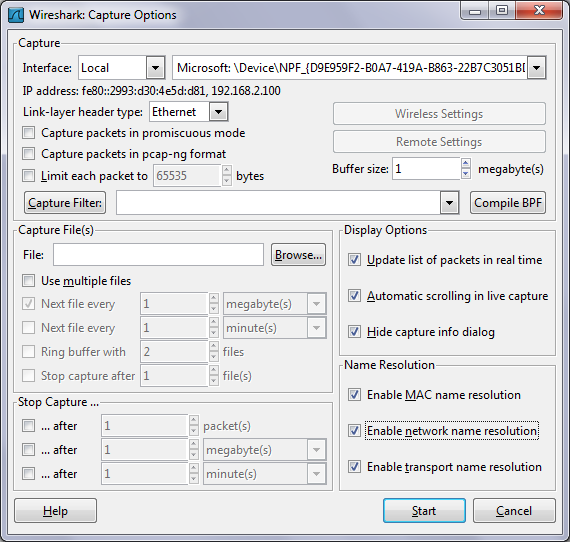
Task: Uncheck Enable MAC name resolution
Action: click(x=354, y=395)
